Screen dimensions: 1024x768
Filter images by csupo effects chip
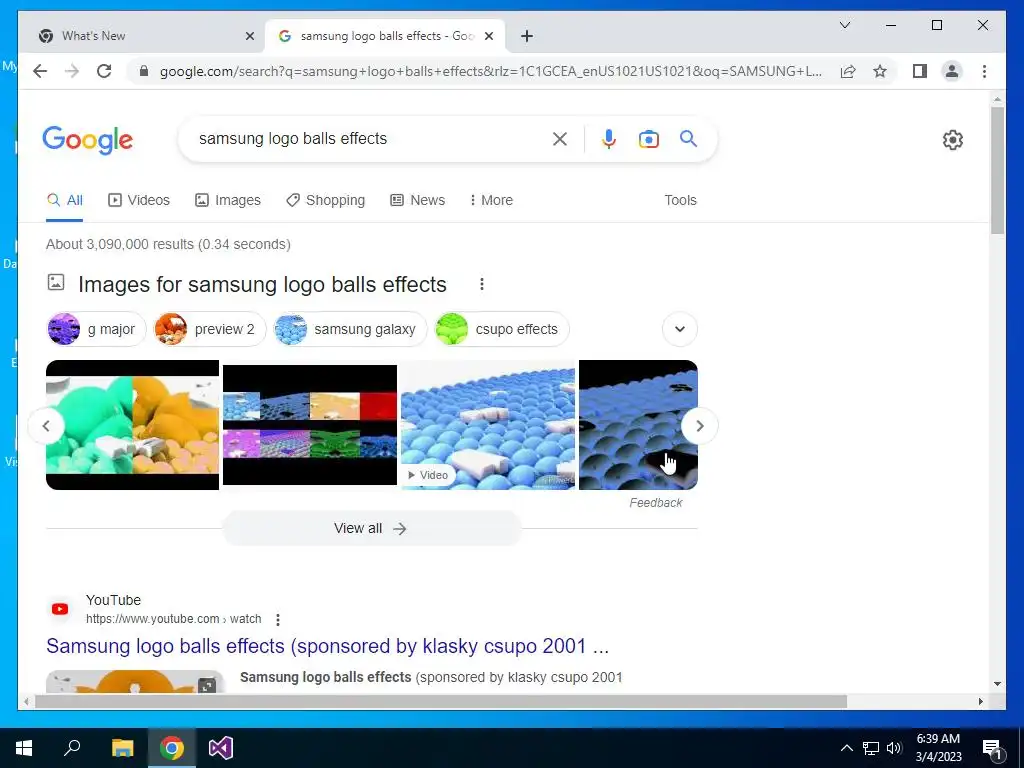502,329
